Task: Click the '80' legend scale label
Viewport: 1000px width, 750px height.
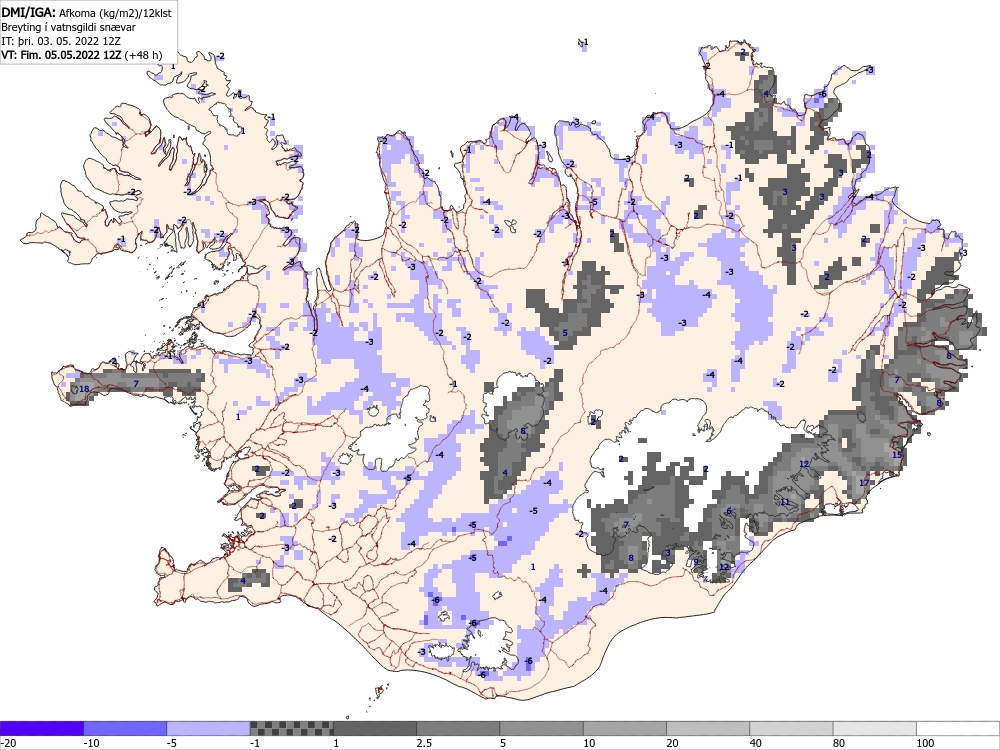Action: point(841,743)
